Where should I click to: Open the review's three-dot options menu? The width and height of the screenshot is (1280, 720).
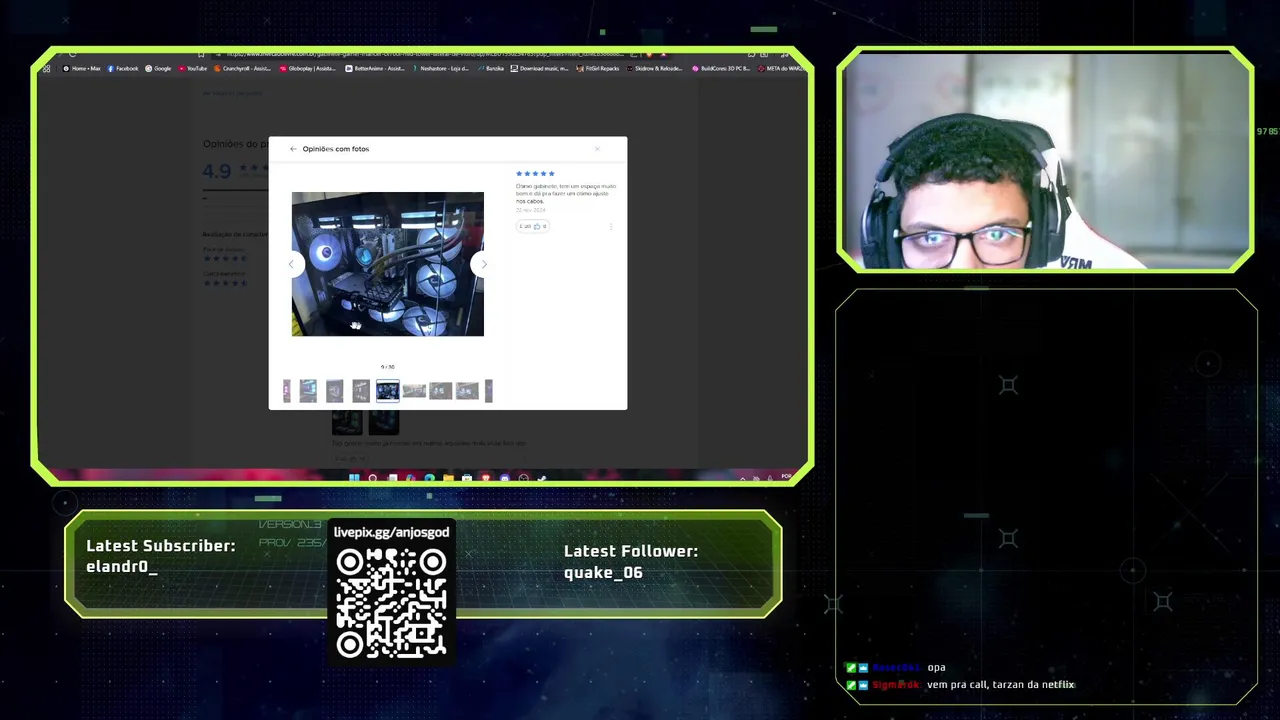tap(611, 226)
